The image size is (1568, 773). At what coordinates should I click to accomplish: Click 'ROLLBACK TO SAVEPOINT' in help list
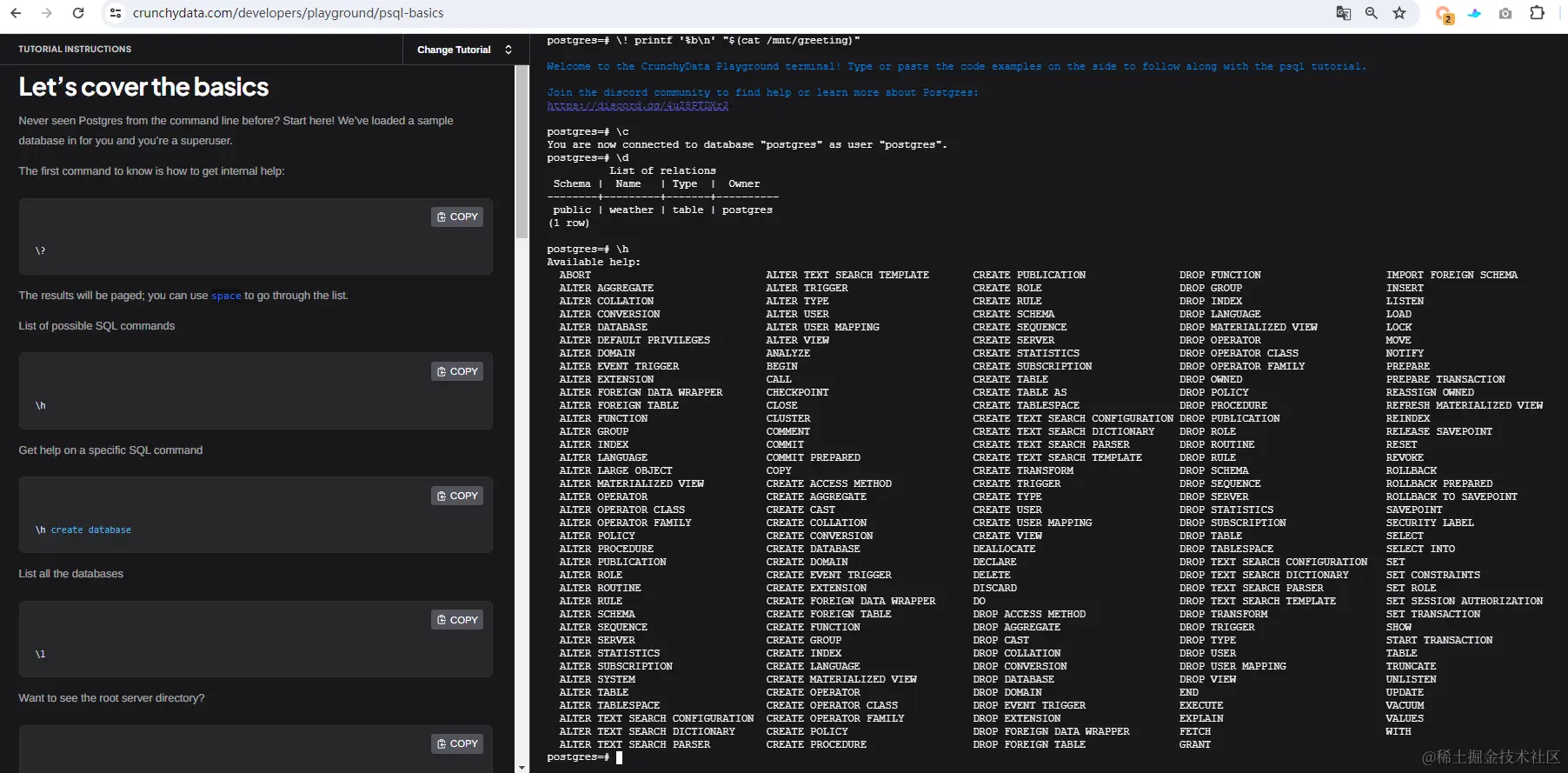1452,496
